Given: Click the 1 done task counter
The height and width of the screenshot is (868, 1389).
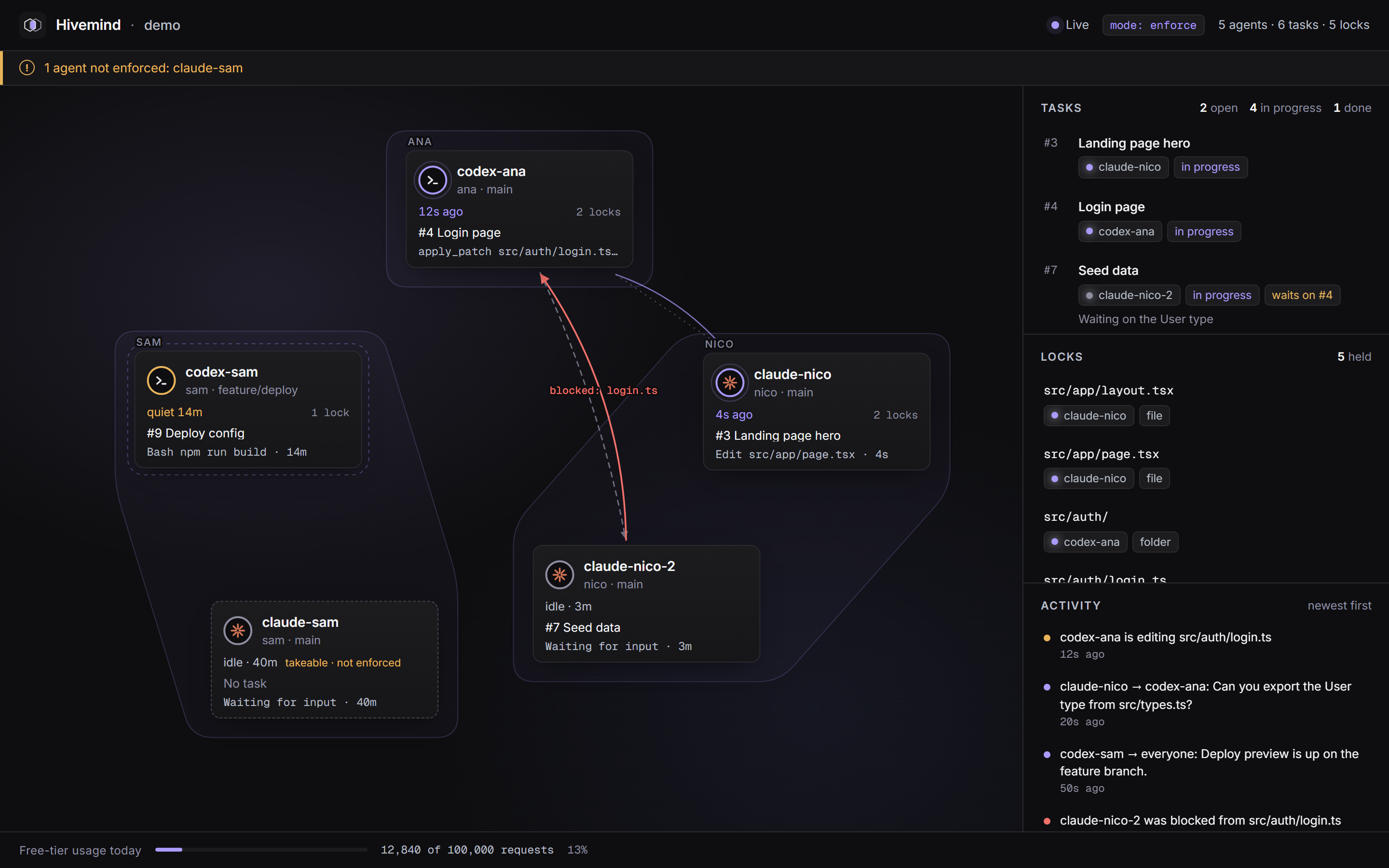Looking at the screenshot, I should [1352, 108].
